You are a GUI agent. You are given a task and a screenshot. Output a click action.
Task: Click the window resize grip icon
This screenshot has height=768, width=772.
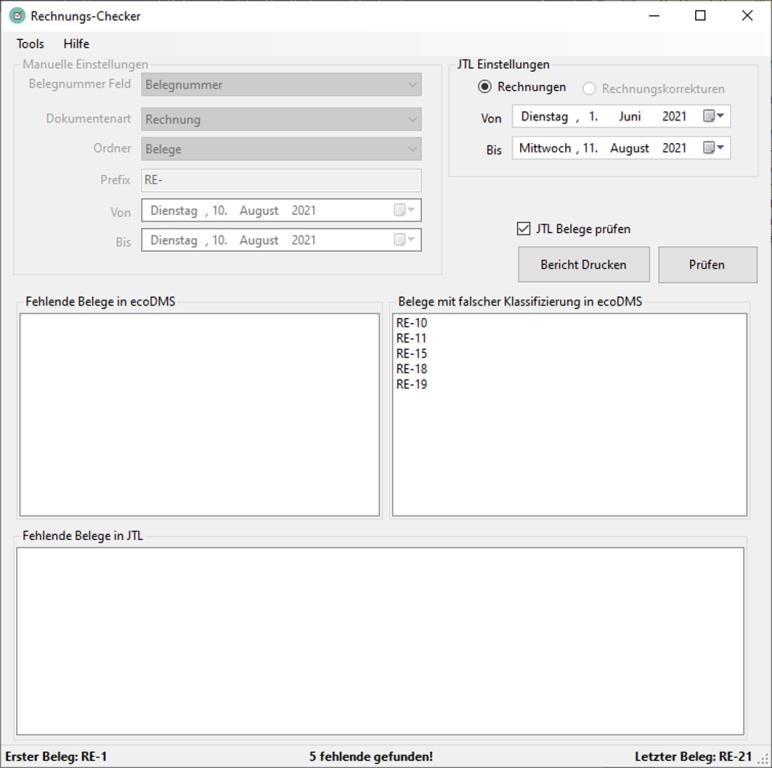[x=764, y=760]
